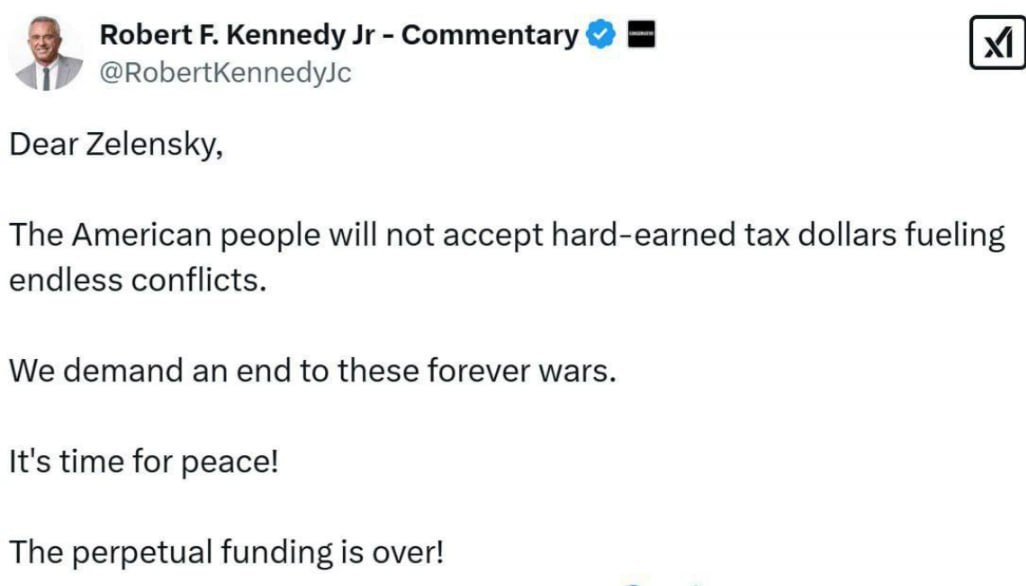Click the words "funding is over!"

click(345, 553)
